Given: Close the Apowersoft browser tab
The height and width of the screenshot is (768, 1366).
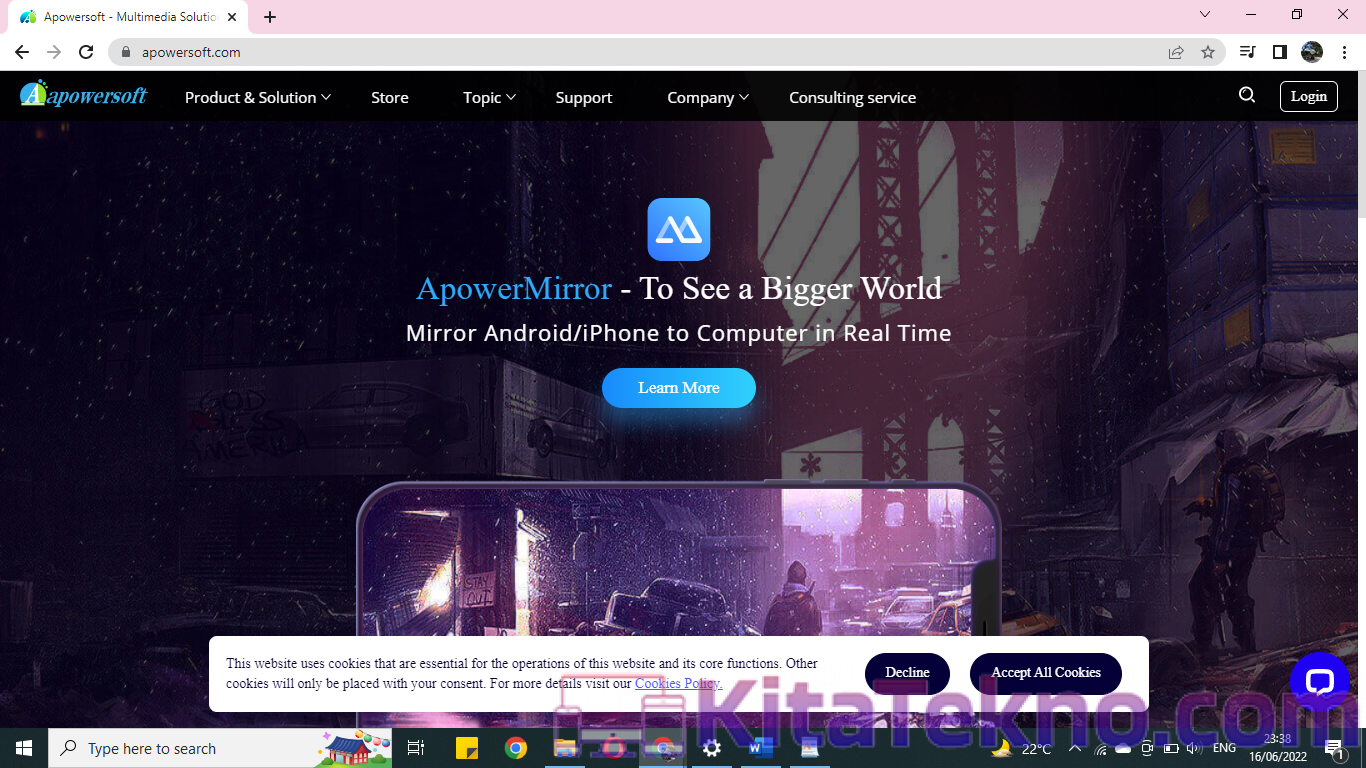Looking at the screenshot, I should 232,17.
